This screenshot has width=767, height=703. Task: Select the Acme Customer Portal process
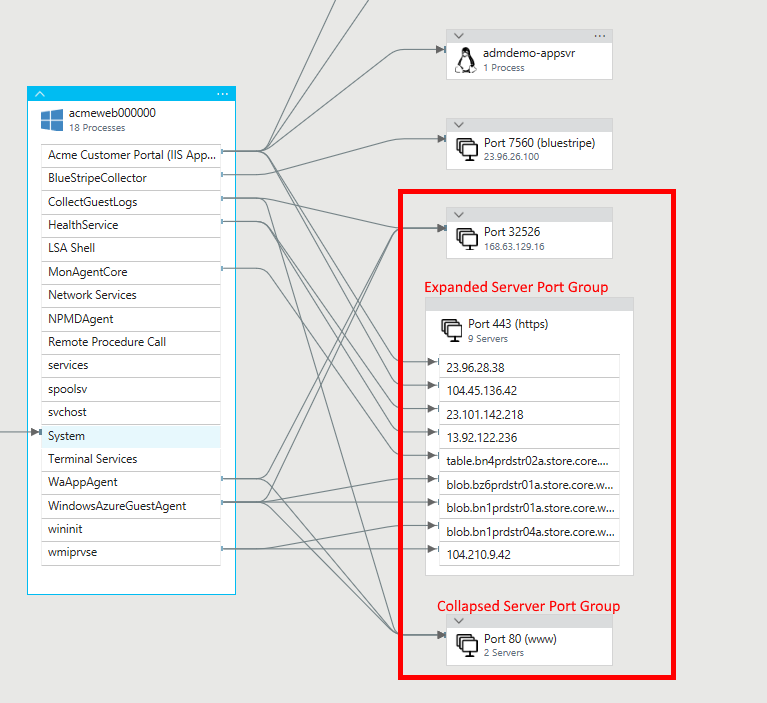(x=131, y=155)
